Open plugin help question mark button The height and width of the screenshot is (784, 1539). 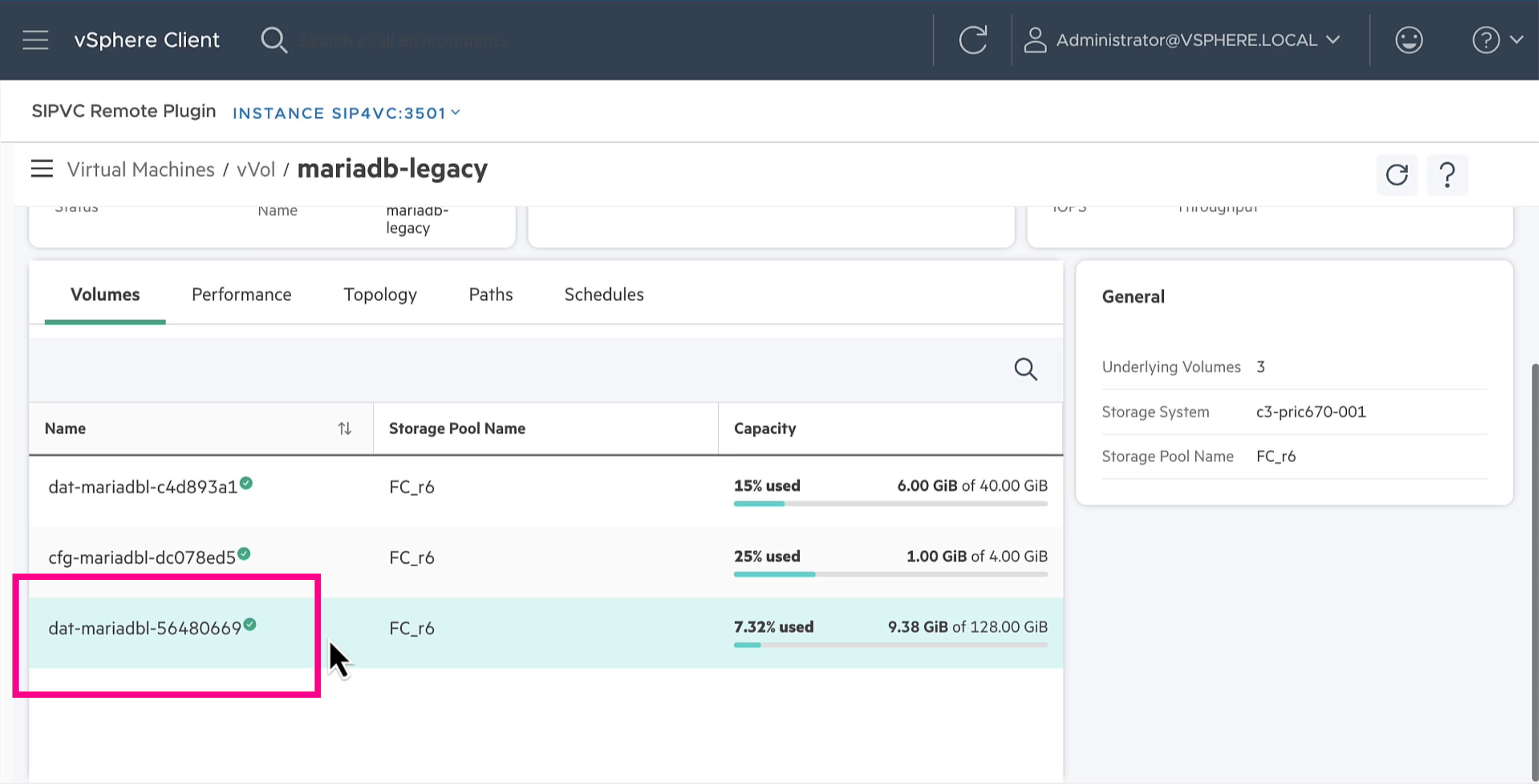coord(1447,175)
